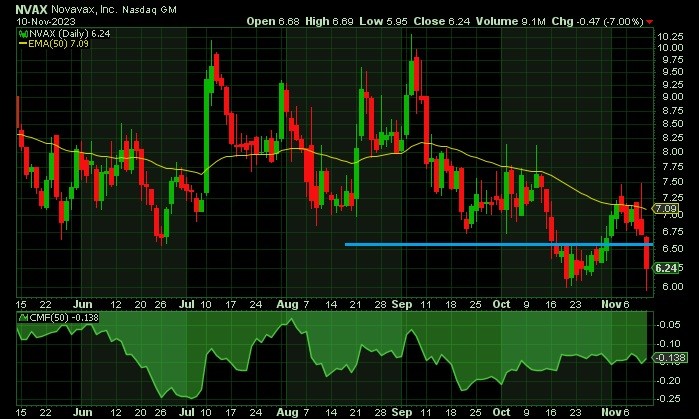This screenshot has height=419, width=699.
Task: Click Jul on the price chart date axis
Action: click(186, 304)
